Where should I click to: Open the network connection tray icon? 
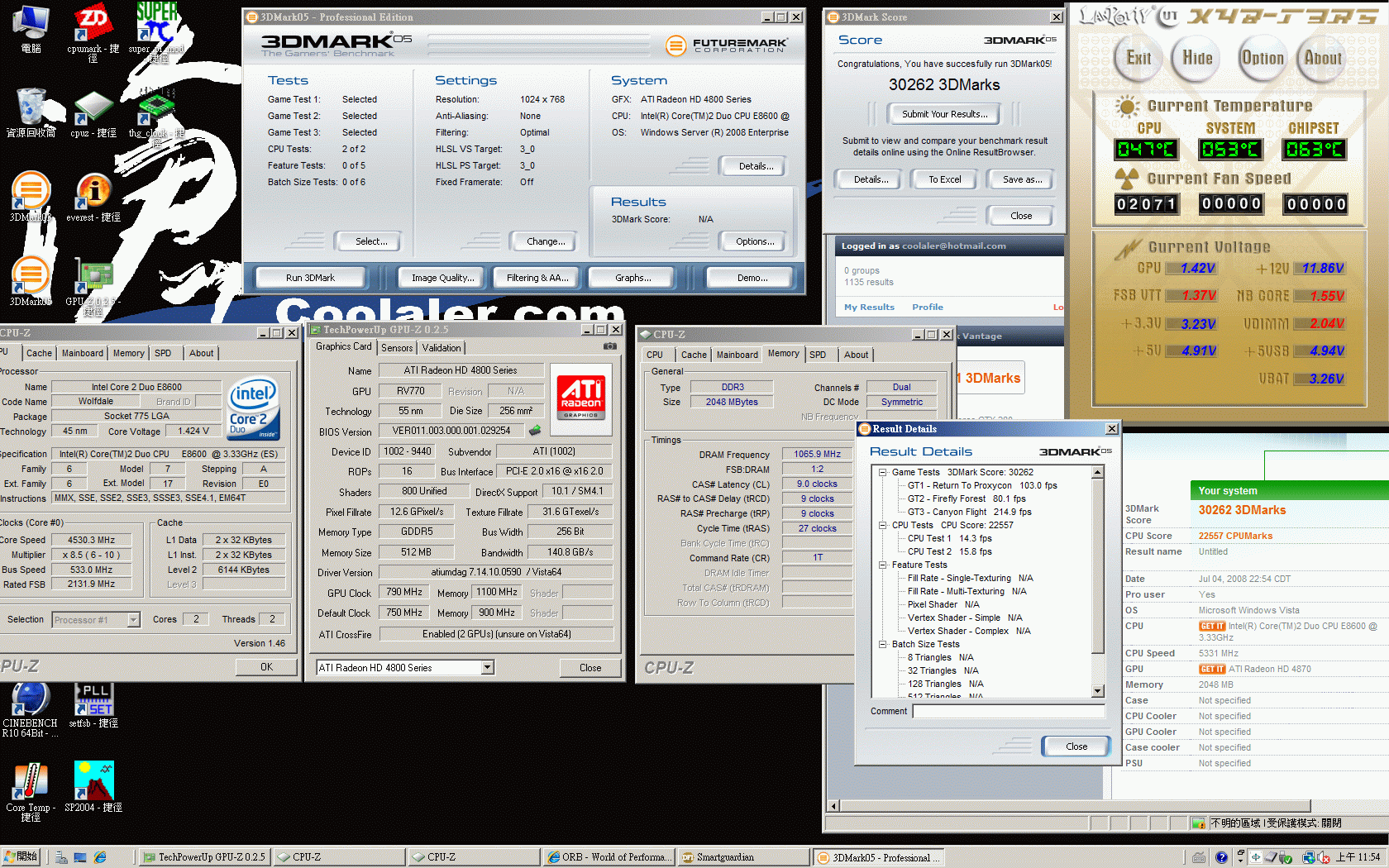pos(1310,857)
